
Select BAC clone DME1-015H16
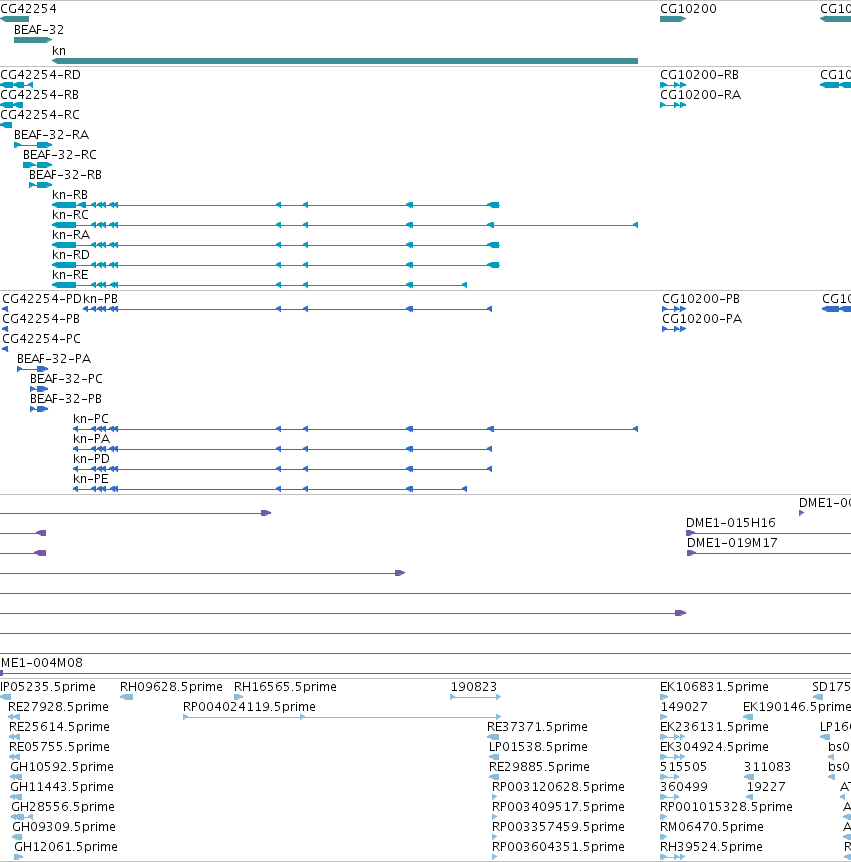[x=731, y=523]
